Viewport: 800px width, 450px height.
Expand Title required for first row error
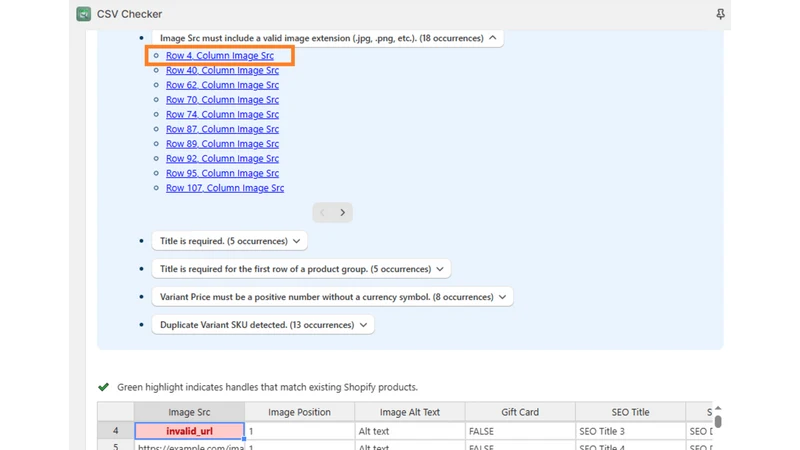coord(301,269)
